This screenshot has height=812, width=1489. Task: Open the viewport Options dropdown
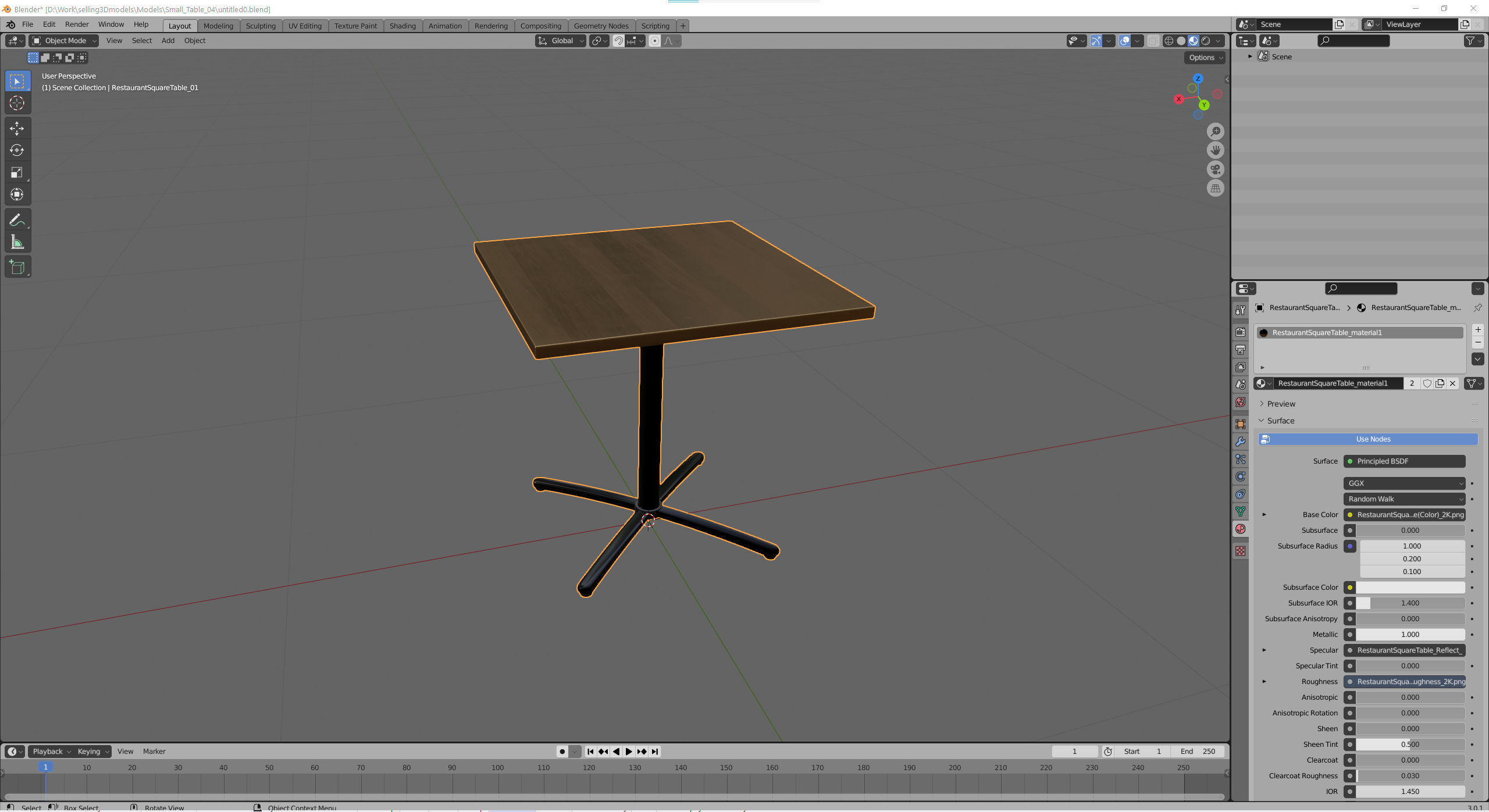[1205, 58]
